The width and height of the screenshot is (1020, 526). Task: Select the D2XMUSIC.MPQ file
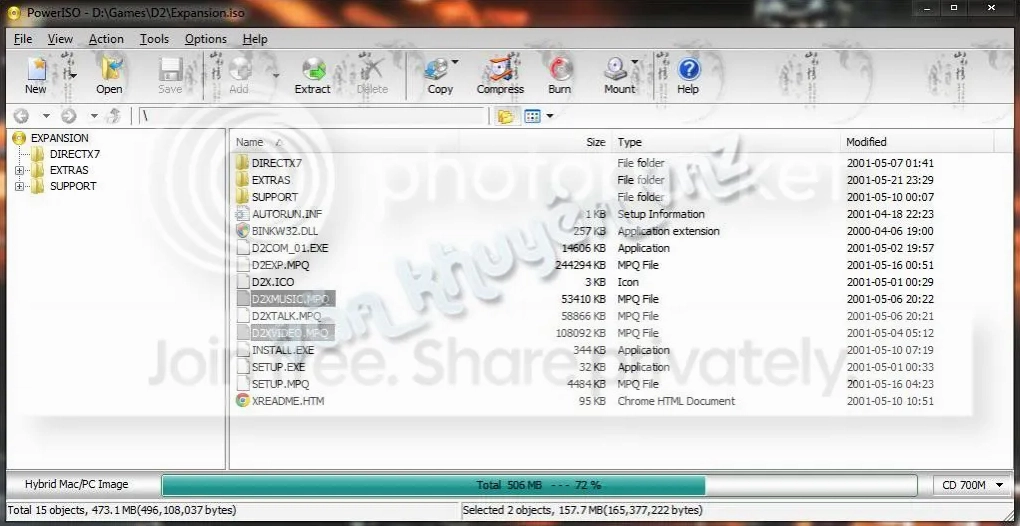[x=291, y=299]
